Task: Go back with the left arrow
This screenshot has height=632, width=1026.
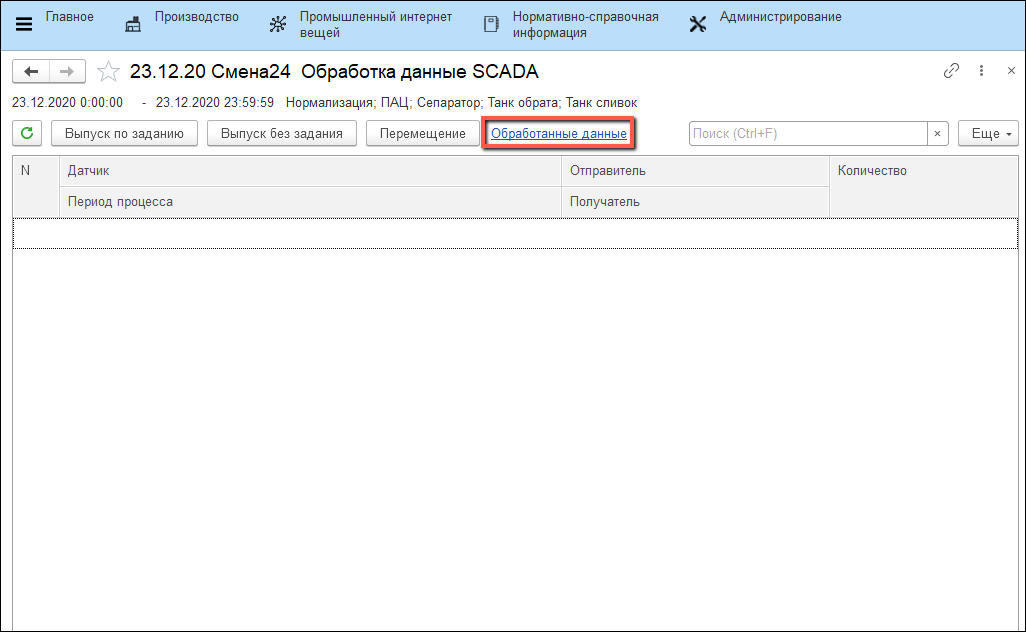Action: tap(32, 72)
